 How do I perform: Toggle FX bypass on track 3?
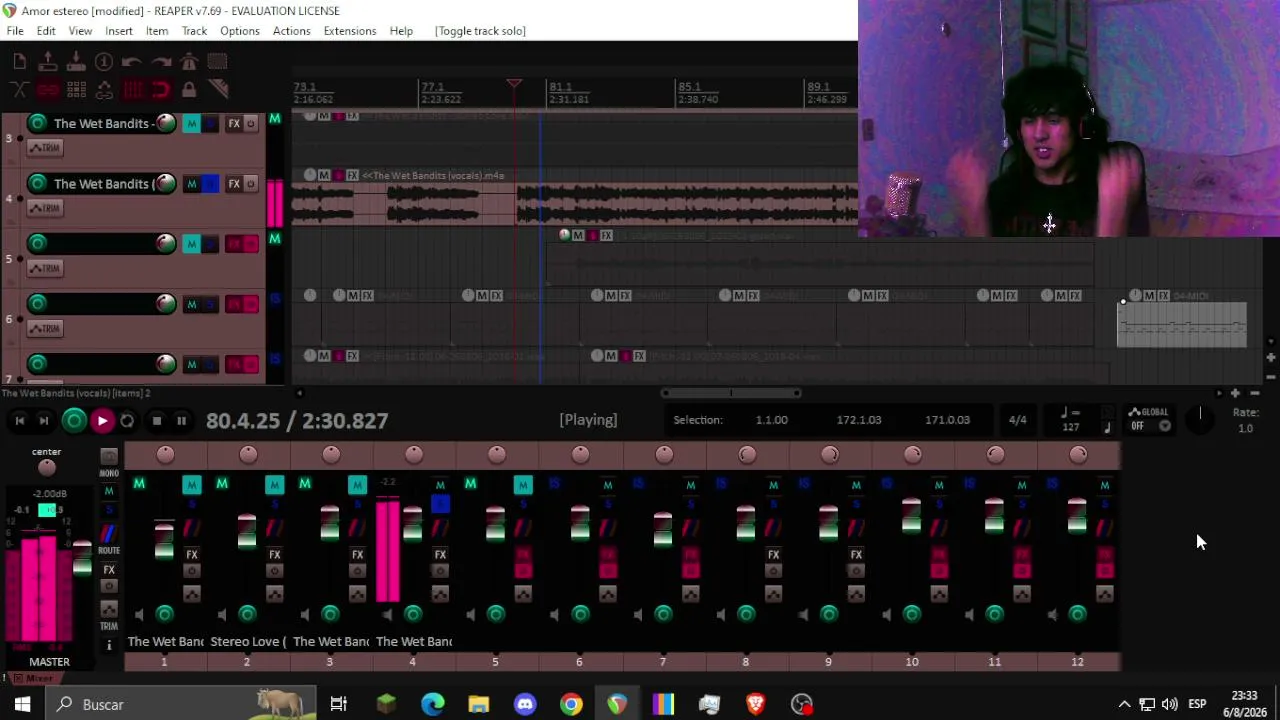click(x=250, y=124)
